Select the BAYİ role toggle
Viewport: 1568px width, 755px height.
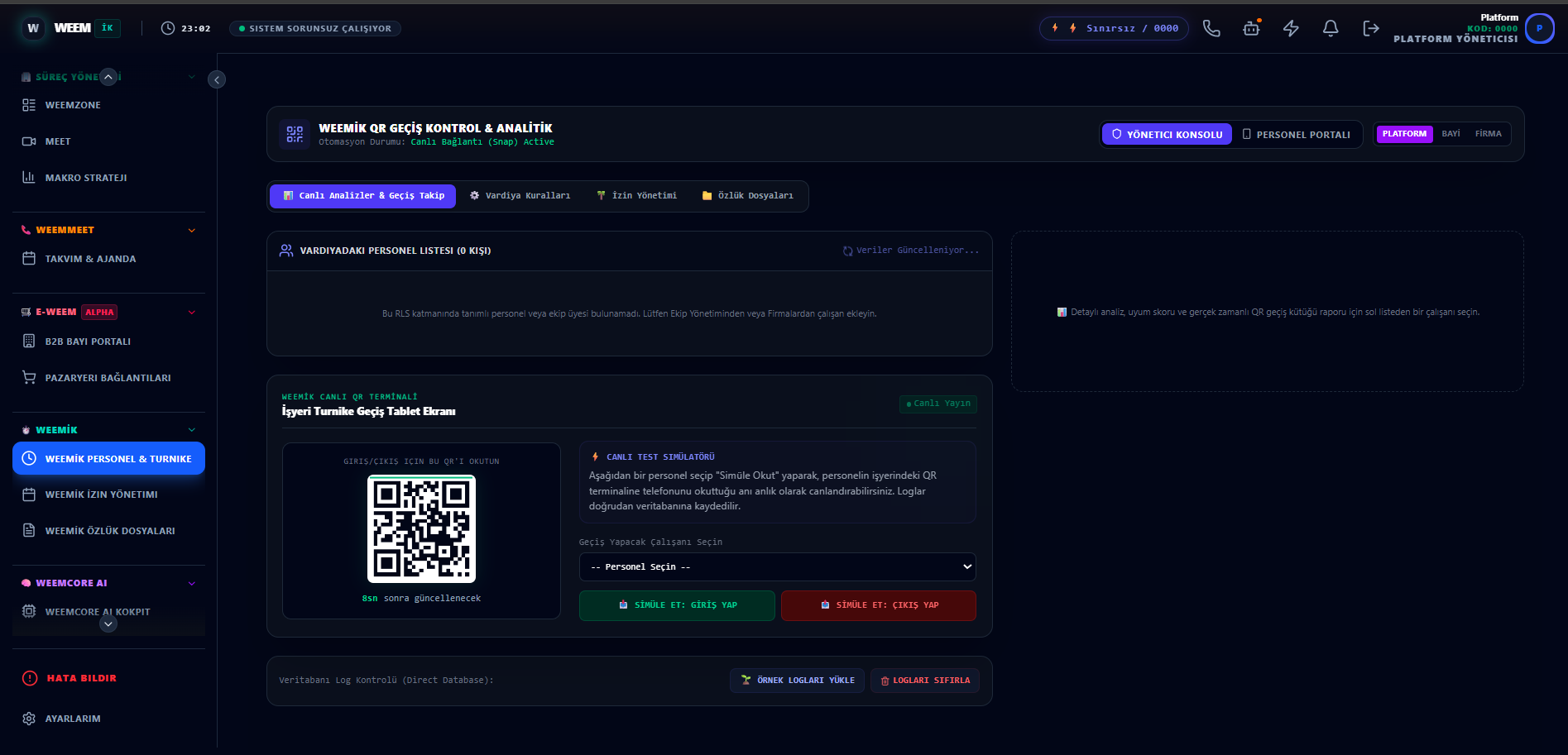click(1451, 134)
